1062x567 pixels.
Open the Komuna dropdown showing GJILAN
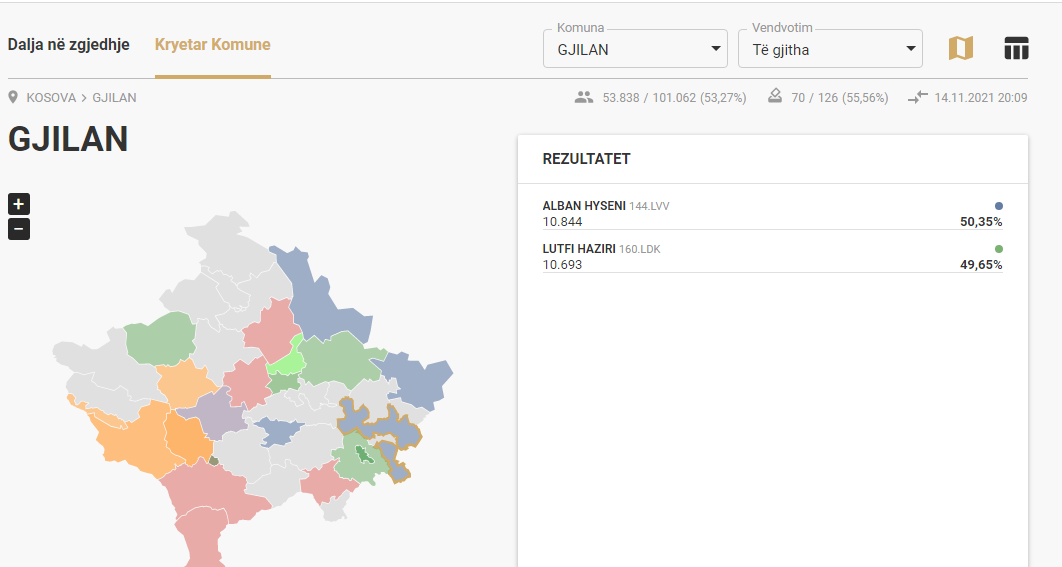tap(635, 49)
